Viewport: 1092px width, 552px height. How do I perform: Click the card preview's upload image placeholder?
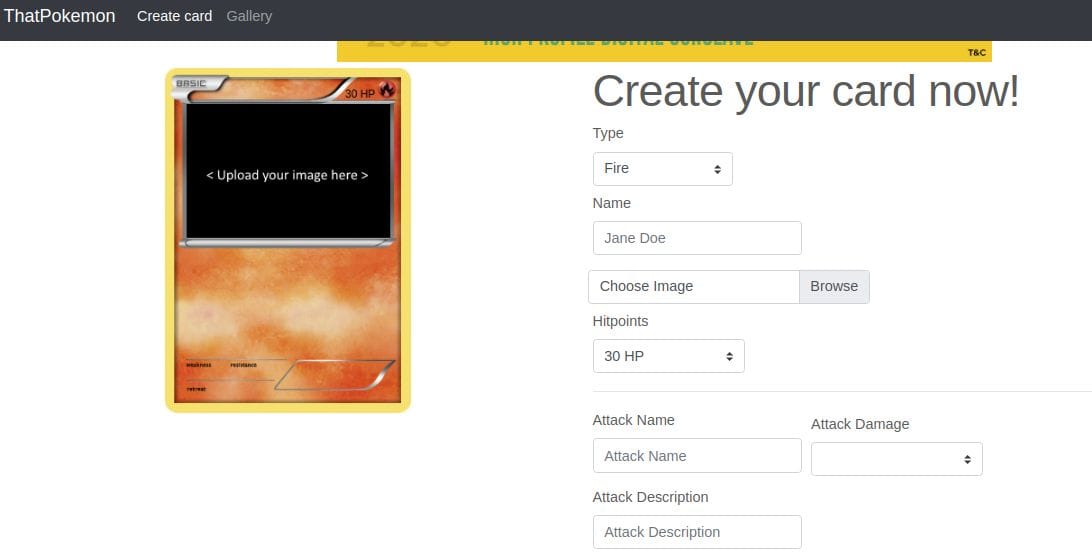[288, 172]
